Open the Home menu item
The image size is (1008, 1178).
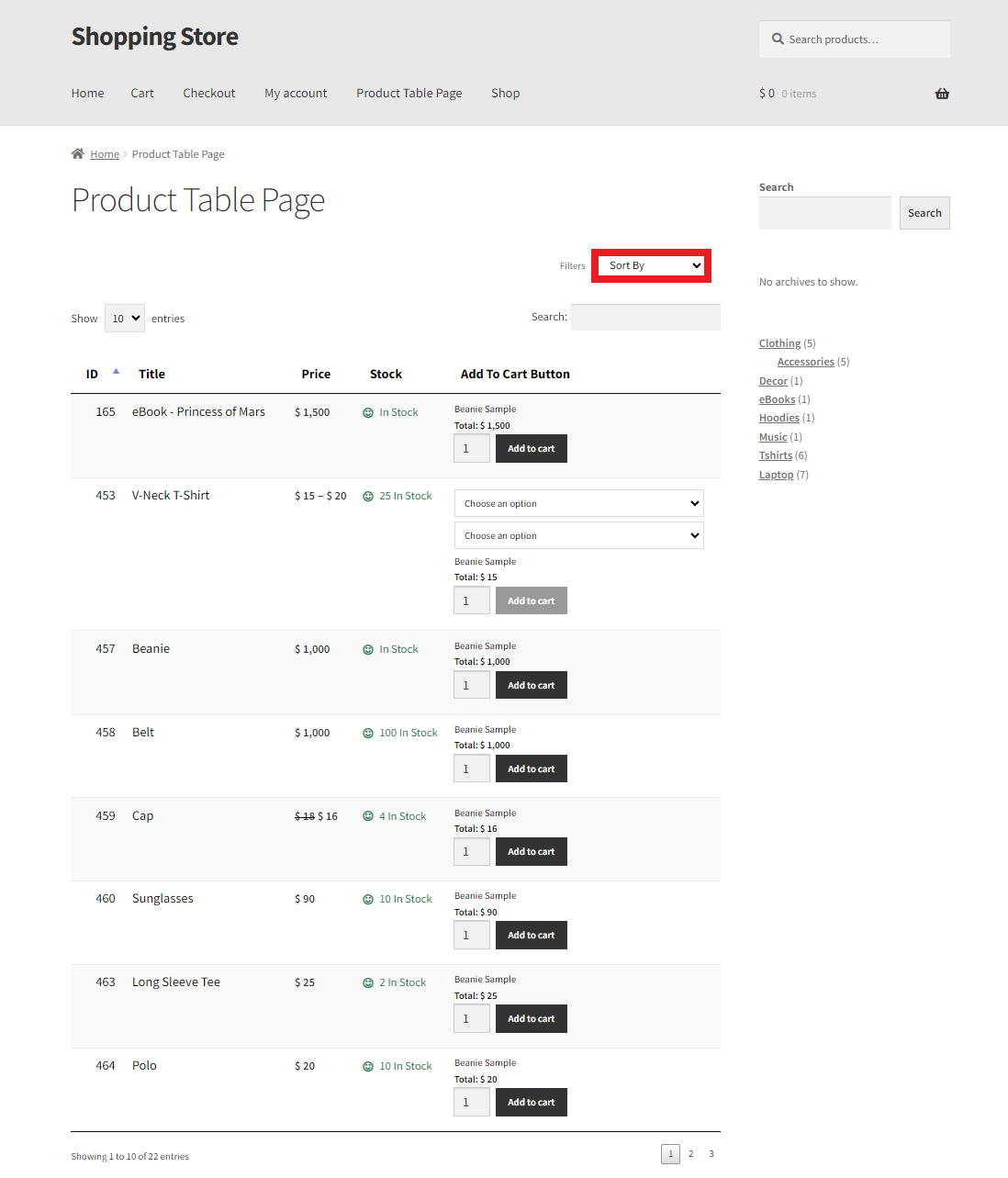[x=87, y=94]
